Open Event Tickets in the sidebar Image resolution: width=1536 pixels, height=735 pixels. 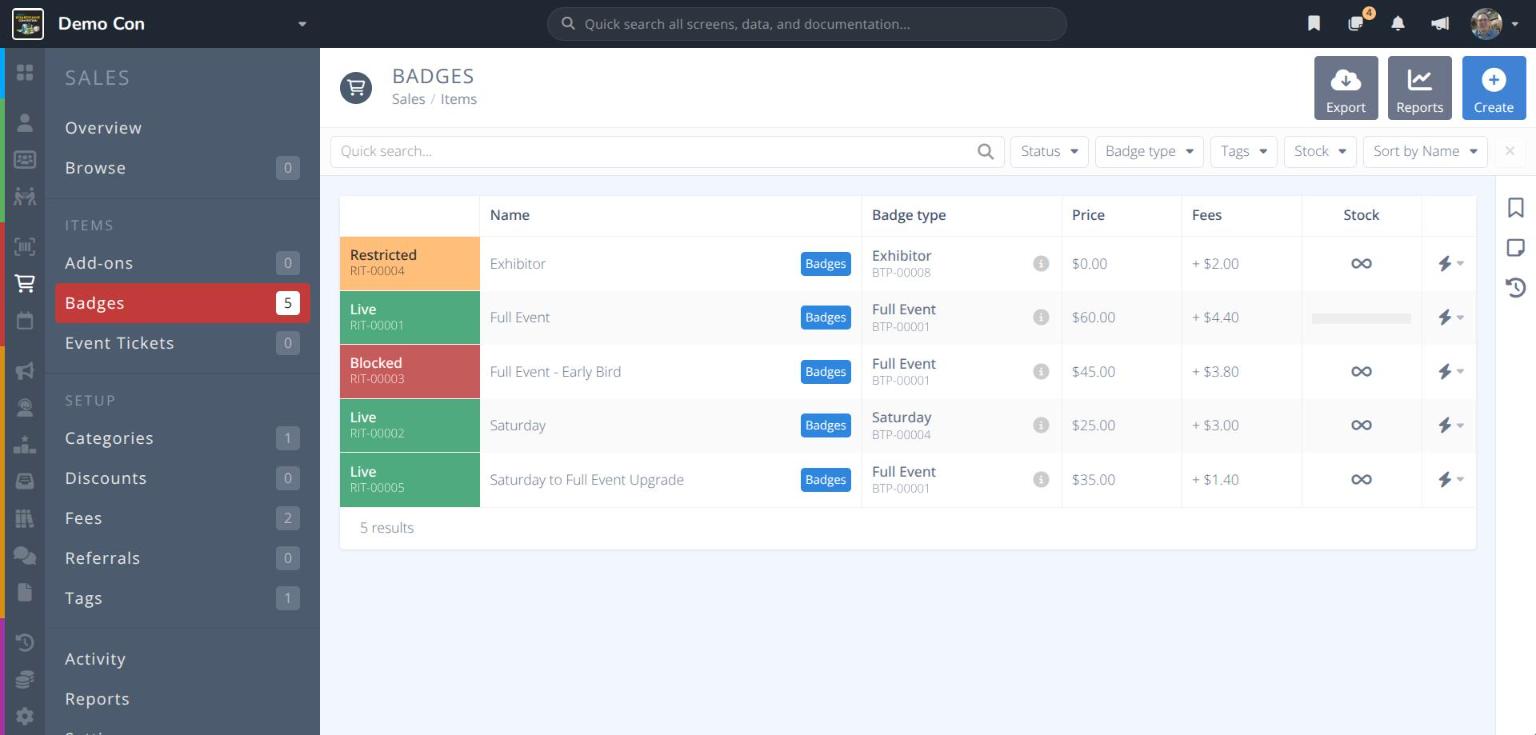click(x=182, y=343)
